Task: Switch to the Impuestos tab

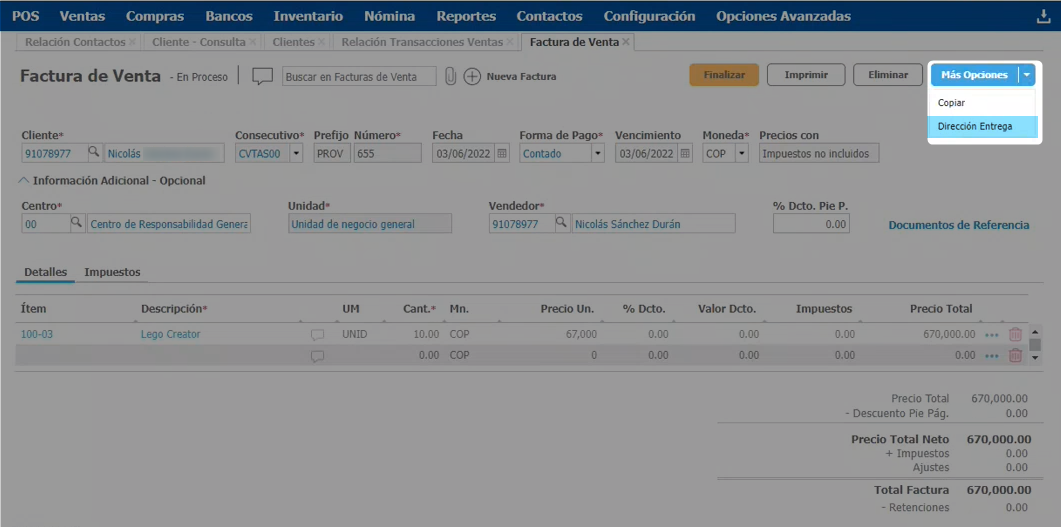Action: click(112, 272)
